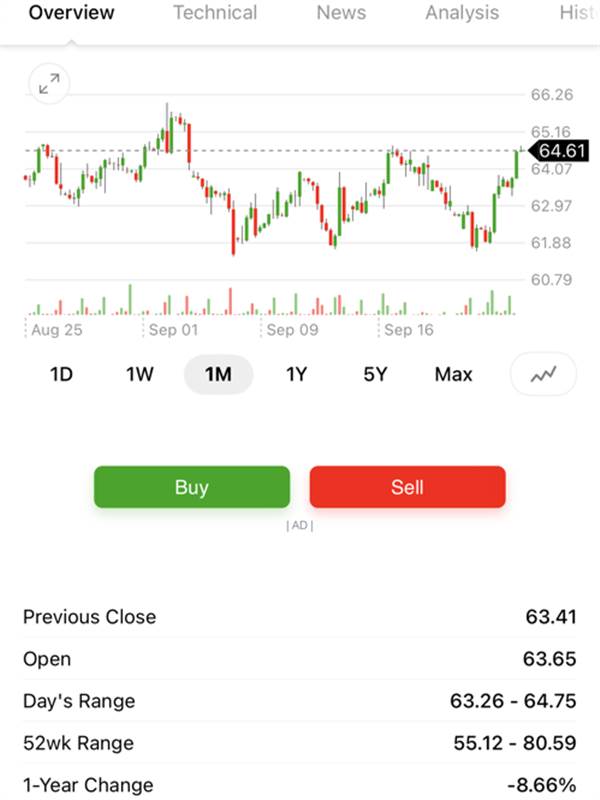The height and width of the screenshot is (800, 600).
Task: Expand chart to fullscreen with arrows icon
Action: click(49, 84)
